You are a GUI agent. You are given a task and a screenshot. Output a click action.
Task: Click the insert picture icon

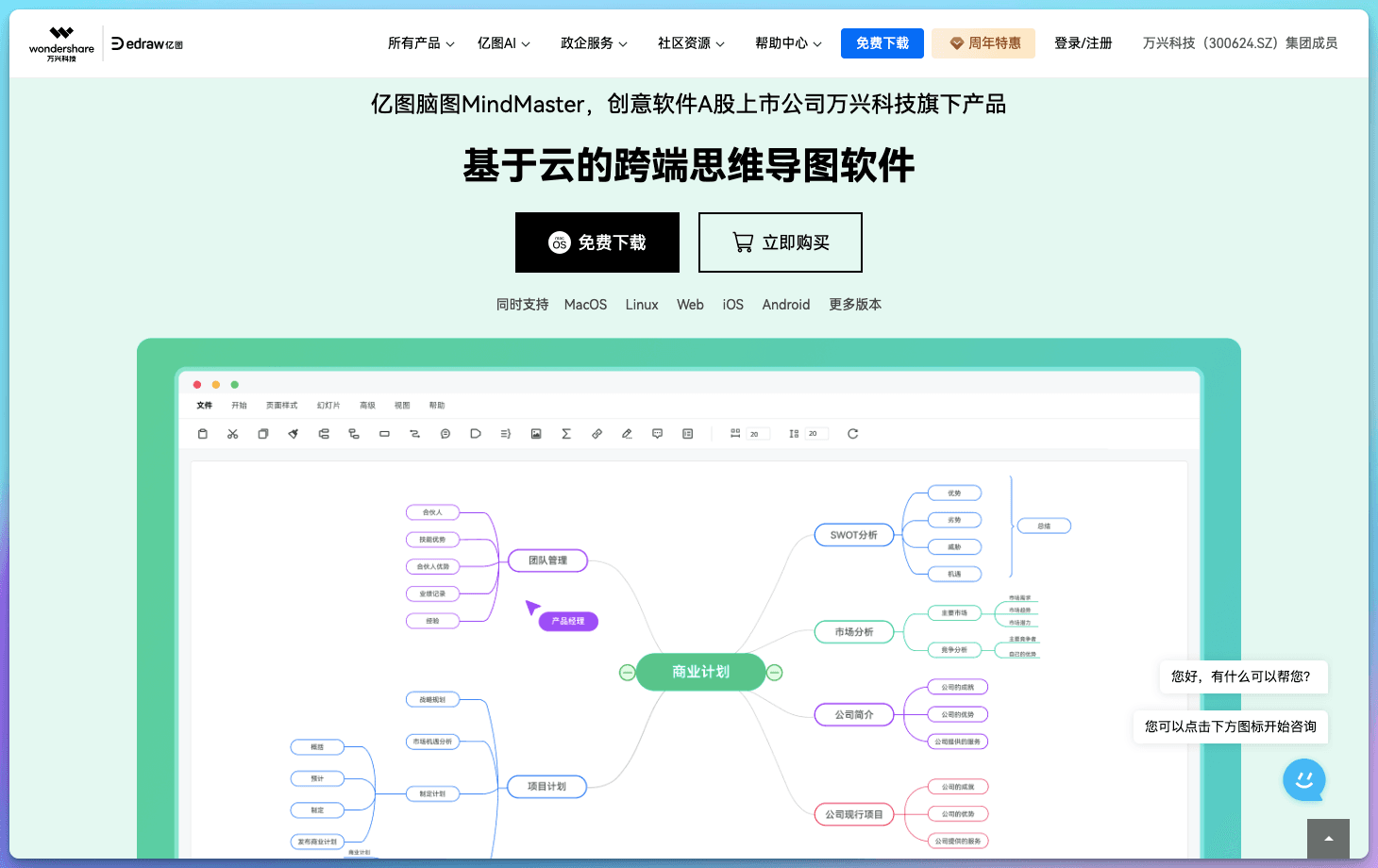[x=536, y=434]
